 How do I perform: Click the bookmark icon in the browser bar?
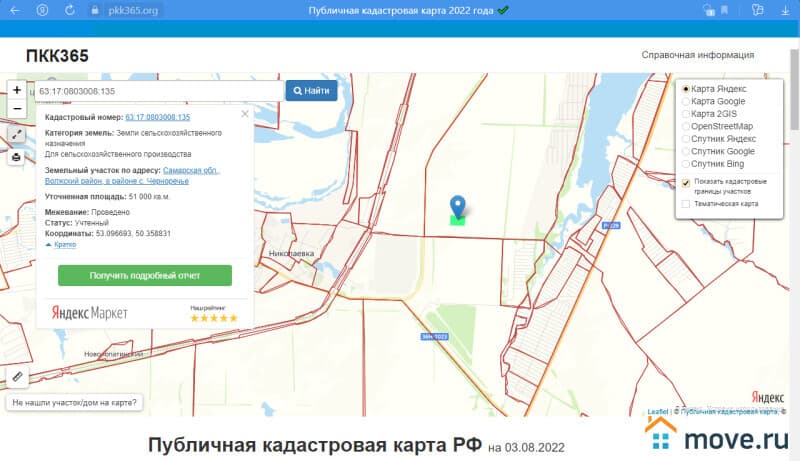pyautogui.click(x=724, y=10)
